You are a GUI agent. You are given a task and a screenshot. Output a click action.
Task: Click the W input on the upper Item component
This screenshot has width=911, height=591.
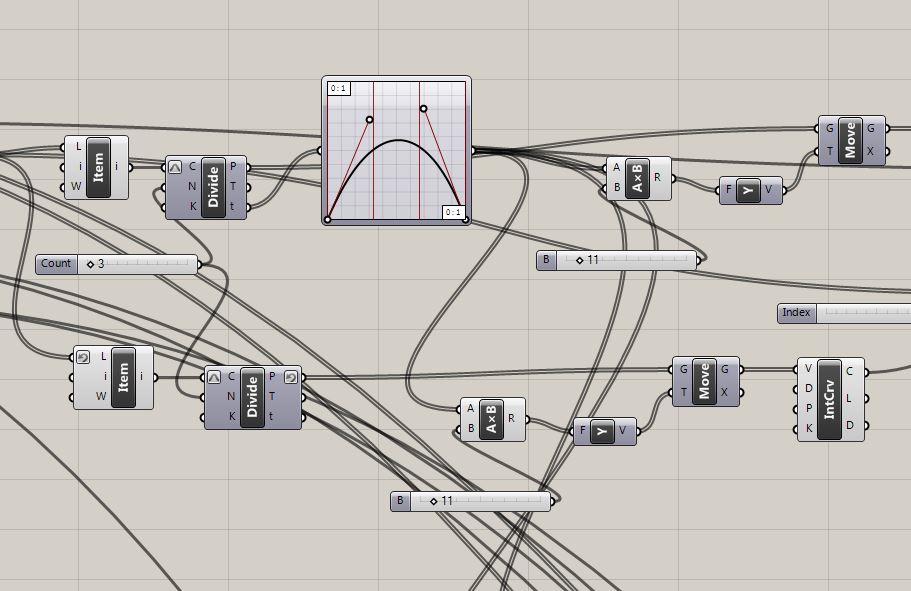(76, 187)
